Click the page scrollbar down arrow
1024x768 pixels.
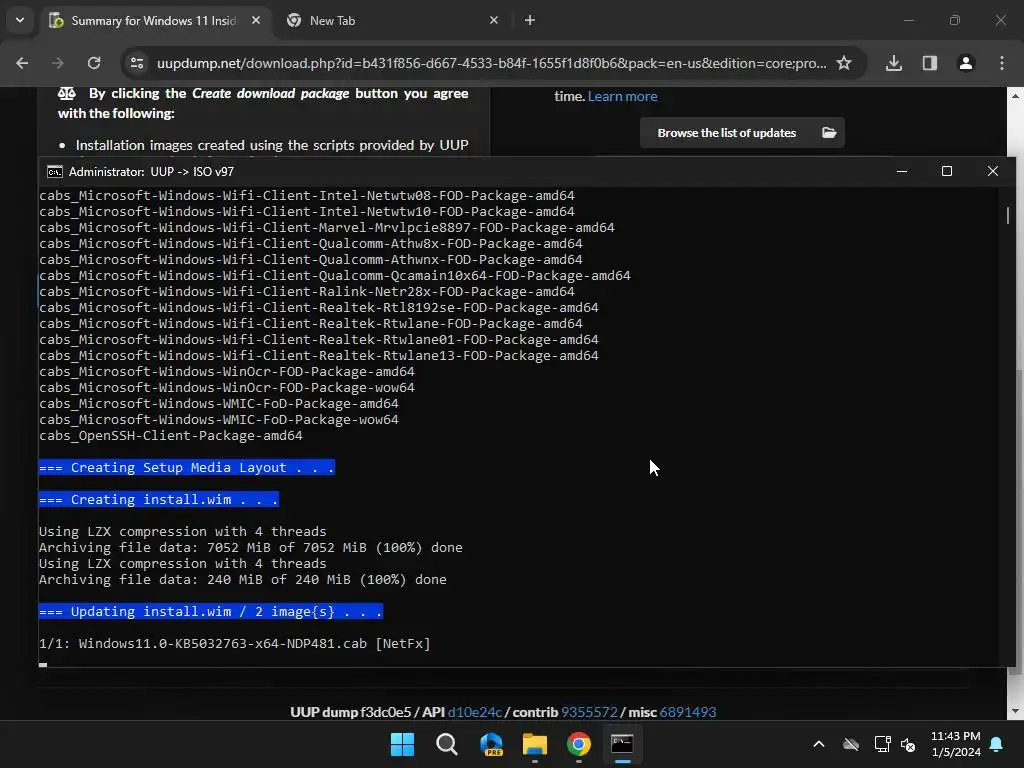point(1015,711)
